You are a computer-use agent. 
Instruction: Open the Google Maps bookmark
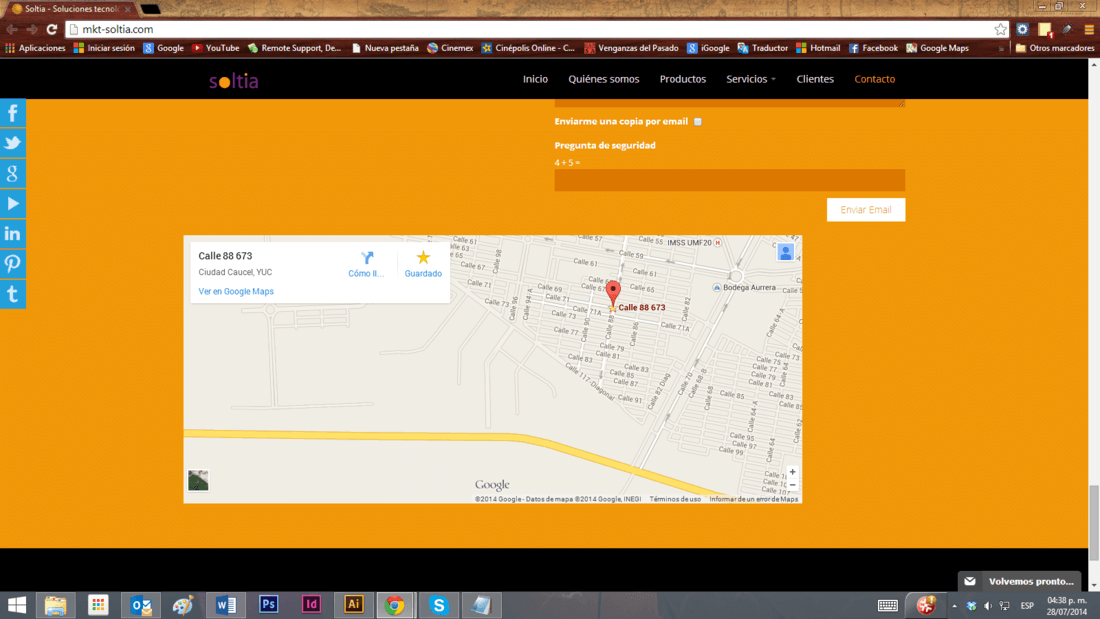(937, 48)
